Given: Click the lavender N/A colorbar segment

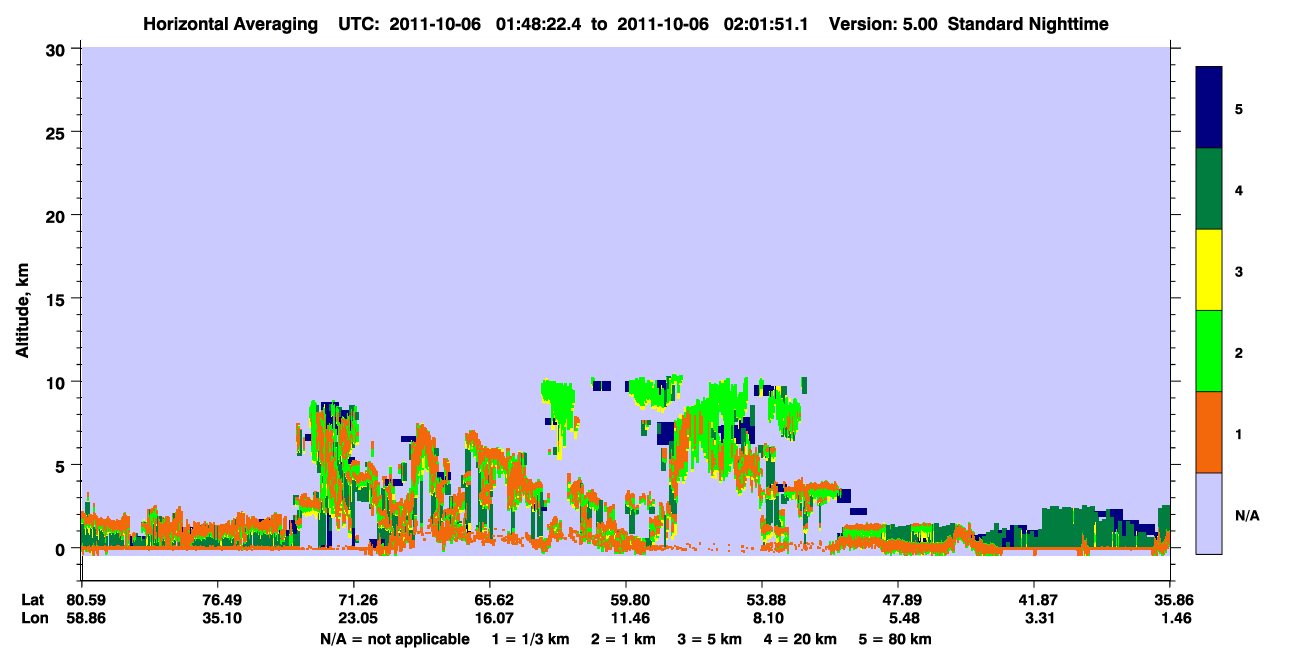Looking at the screenshot, I should point(1209,513).
